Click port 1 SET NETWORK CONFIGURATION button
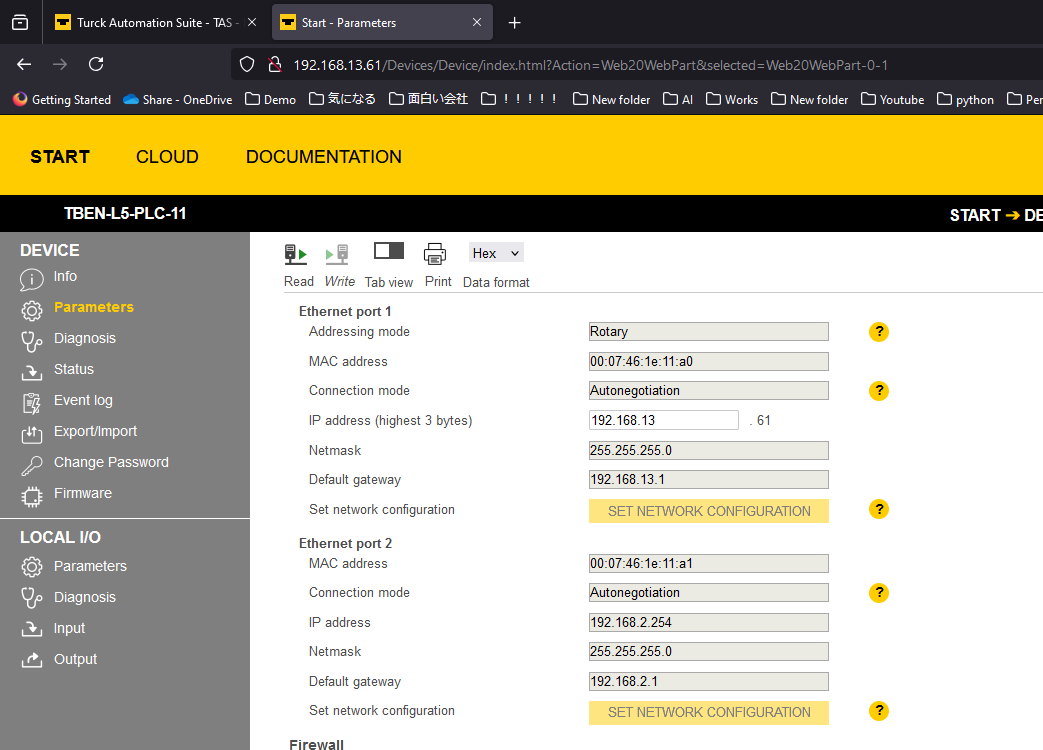 [x=708, y=511]
